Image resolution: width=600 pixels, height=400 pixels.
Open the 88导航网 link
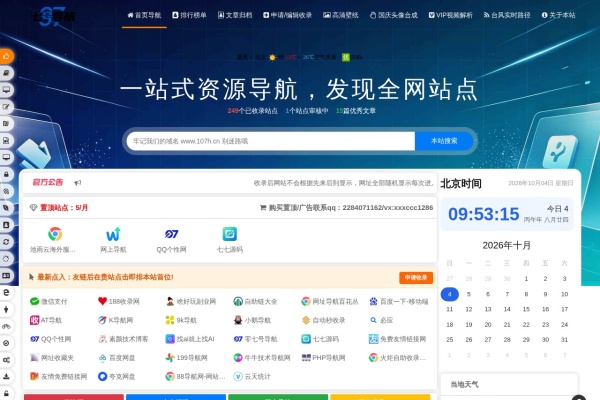(x=196, y=377)
